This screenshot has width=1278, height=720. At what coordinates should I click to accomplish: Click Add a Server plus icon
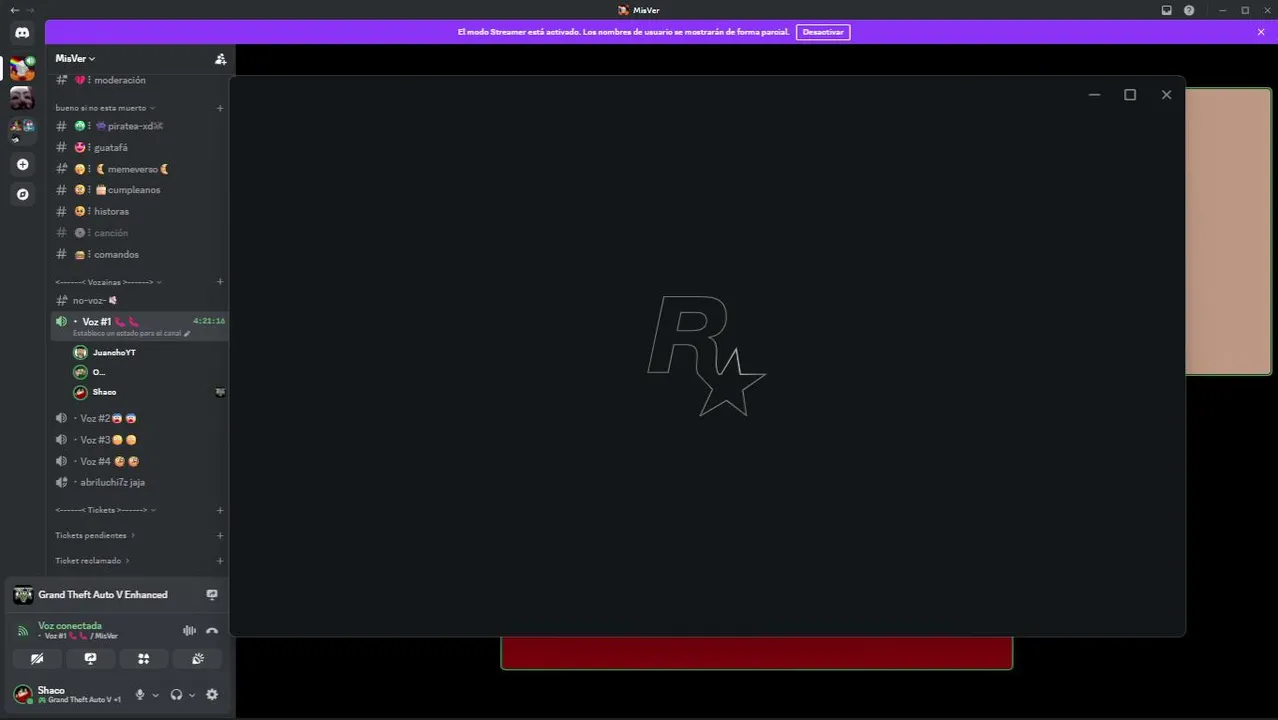[22, 164]
